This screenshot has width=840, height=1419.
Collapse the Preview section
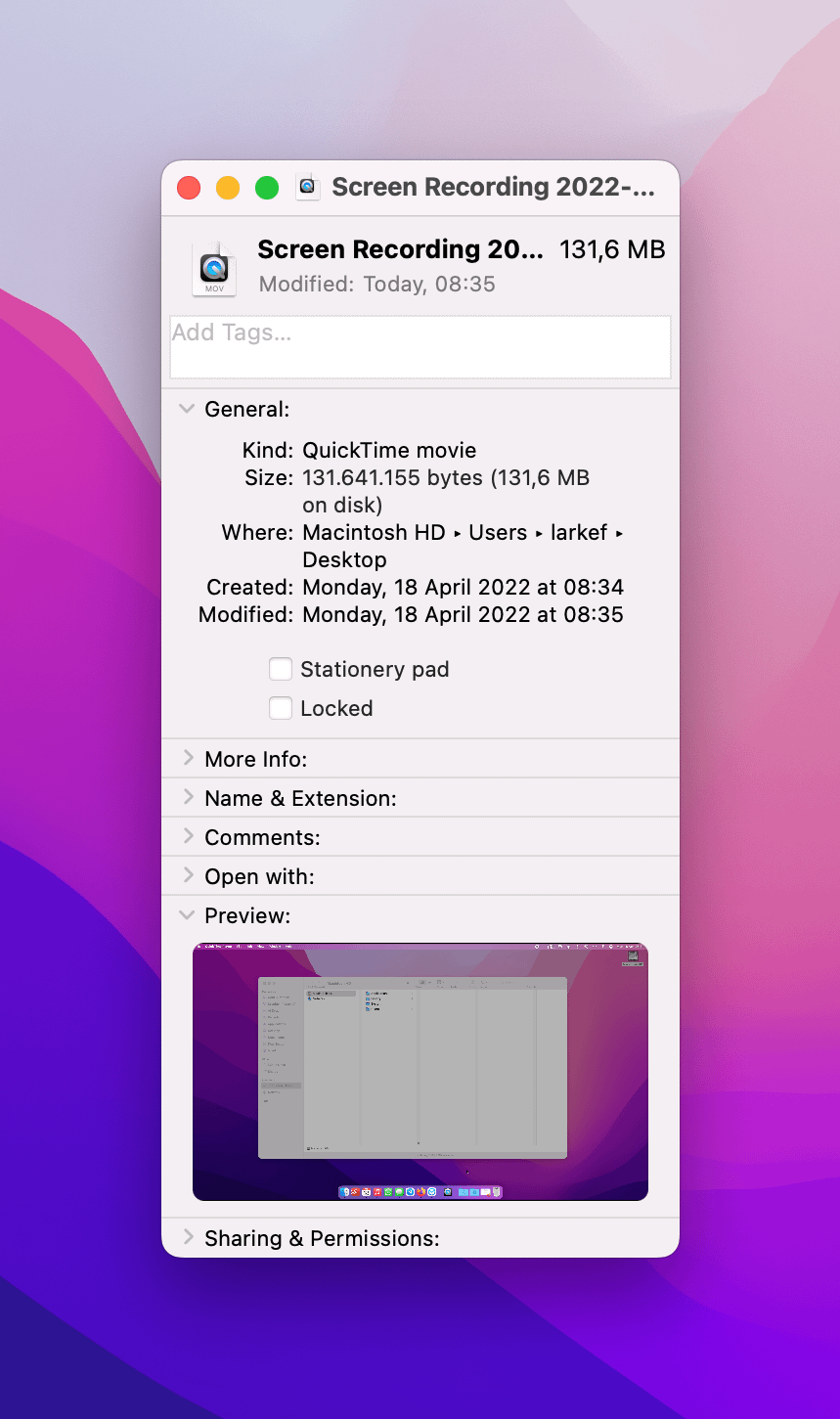187,915
